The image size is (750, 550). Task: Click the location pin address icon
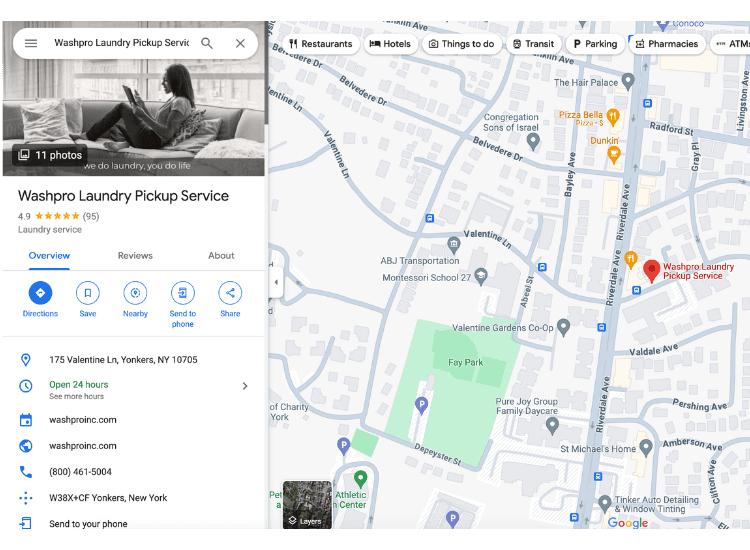pos(26,360)
